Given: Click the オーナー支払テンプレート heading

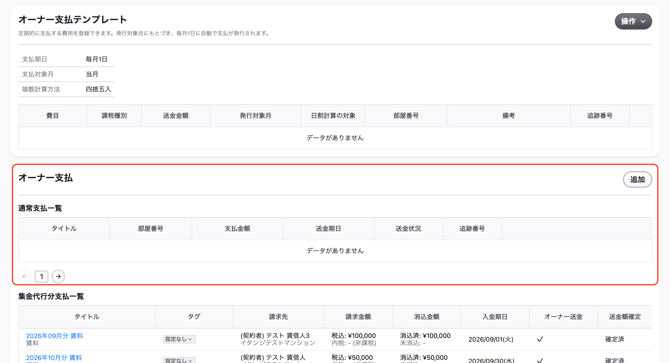Looking at the screenshot, I should coord(73,20).
